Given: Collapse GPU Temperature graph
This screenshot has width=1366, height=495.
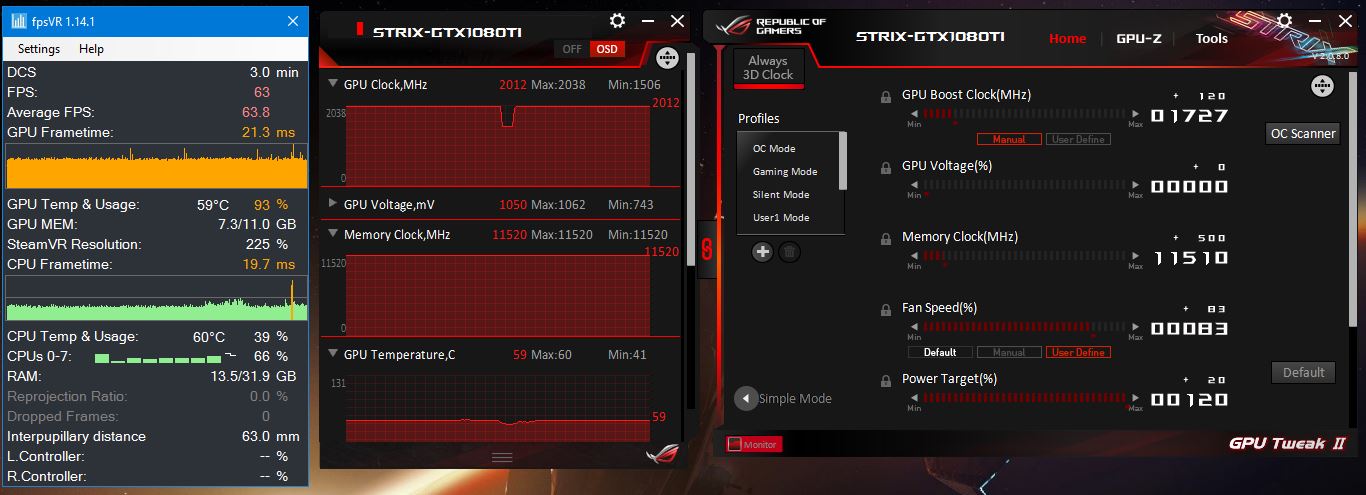Looking at the screenshot, I should [x=332, y=354].
